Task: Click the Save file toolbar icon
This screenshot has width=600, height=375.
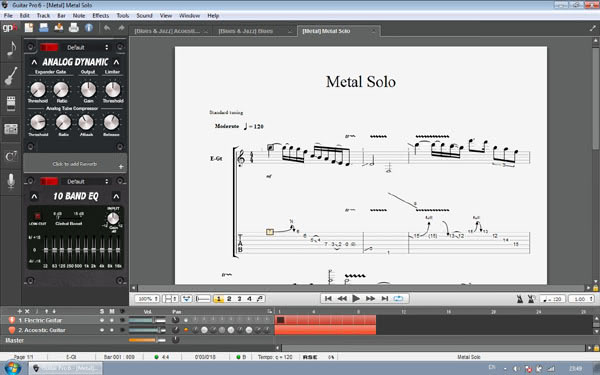Action: (59, 28)
